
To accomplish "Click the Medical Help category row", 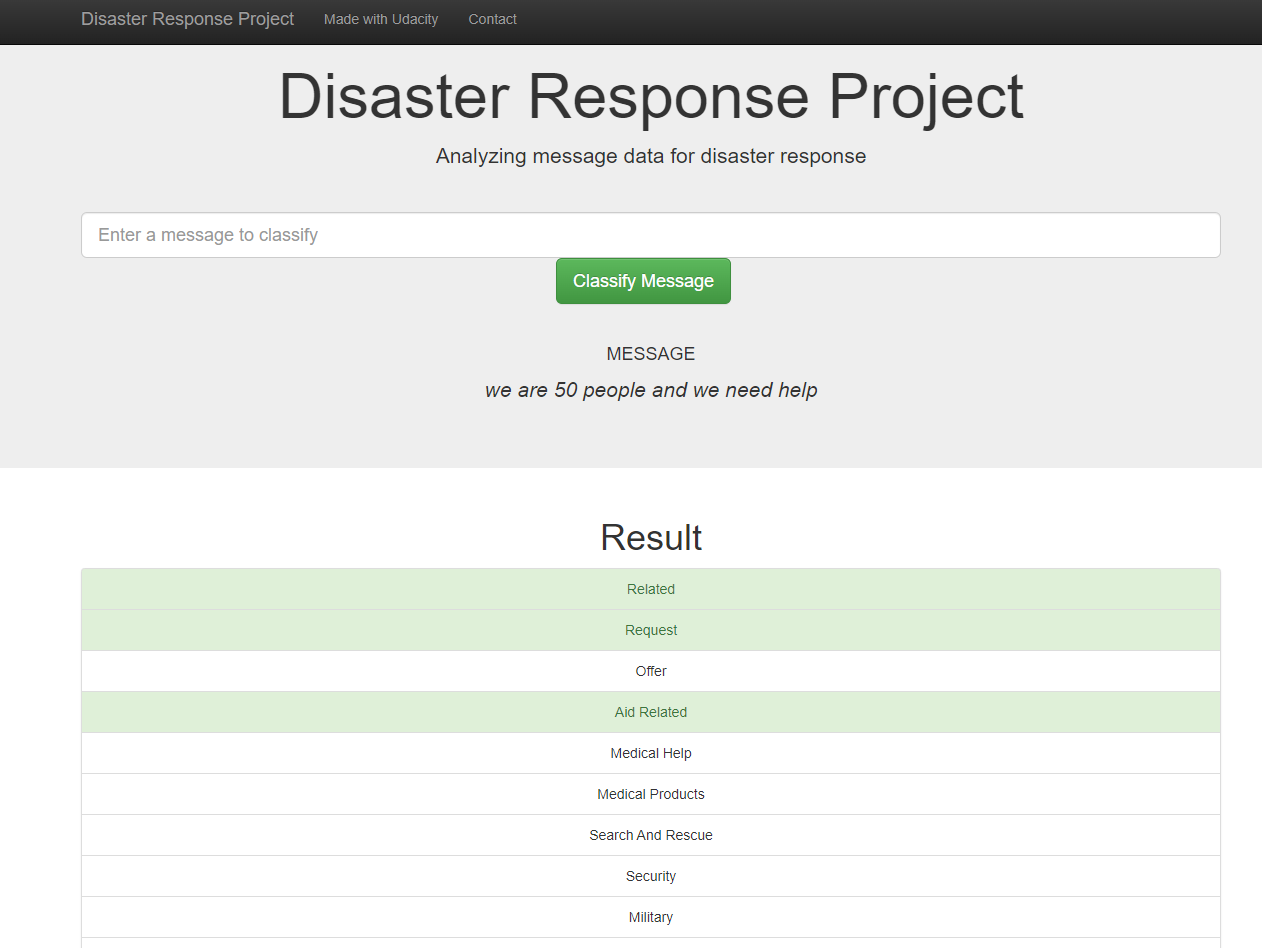I will tap(651, 753).
